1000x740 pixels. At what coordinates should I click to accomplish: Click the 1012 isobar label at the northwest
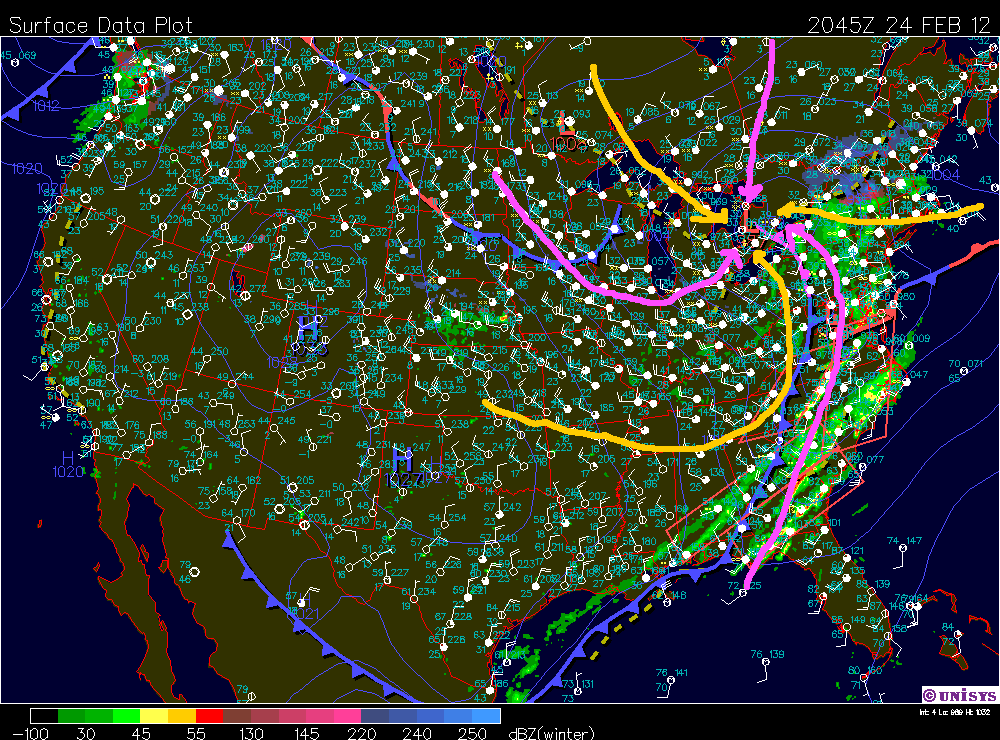coord(47,106)
